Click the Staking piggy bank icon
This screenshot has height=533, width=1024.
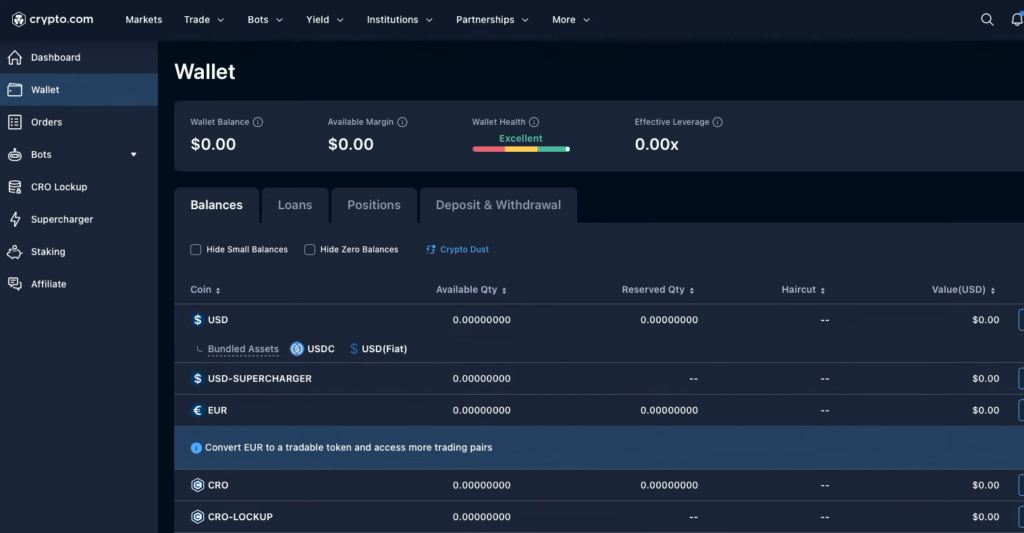coord(15,251)
